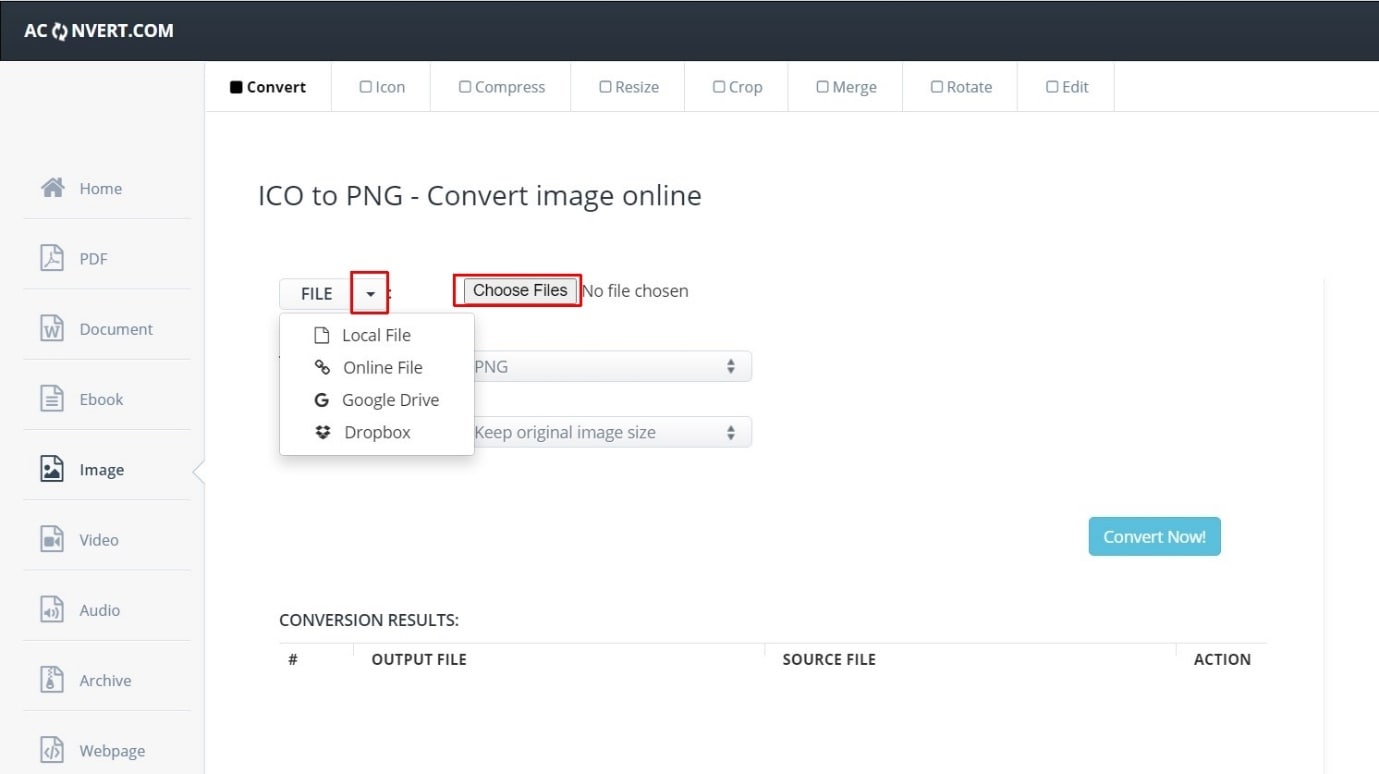Viewport: 1379px width, 774px height.
Task: Click the Home icon in sidebar
Action: (53, 188)
